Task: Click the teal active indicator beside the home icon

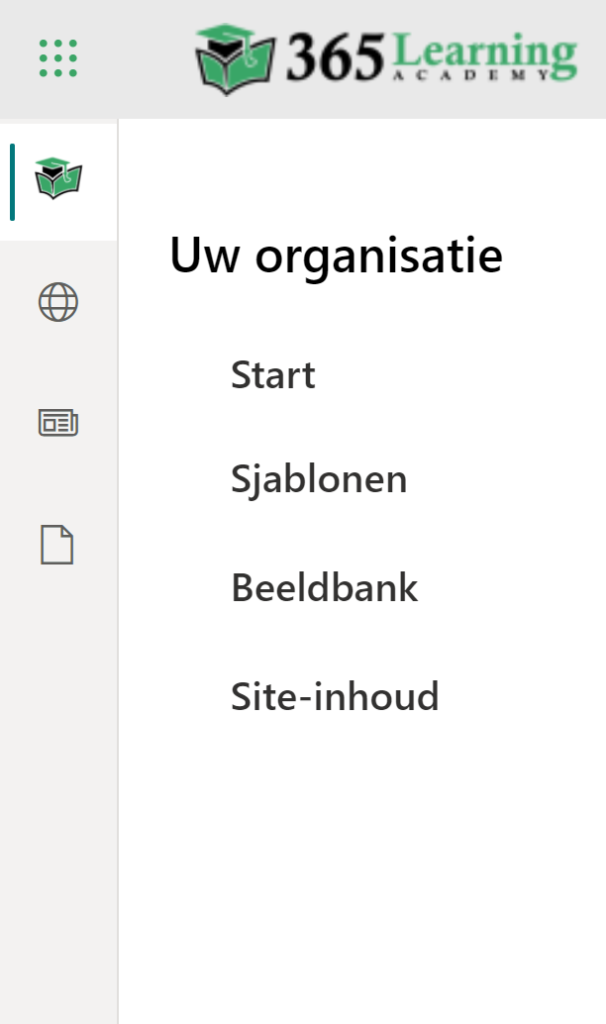Action: (x=12, y=181)
